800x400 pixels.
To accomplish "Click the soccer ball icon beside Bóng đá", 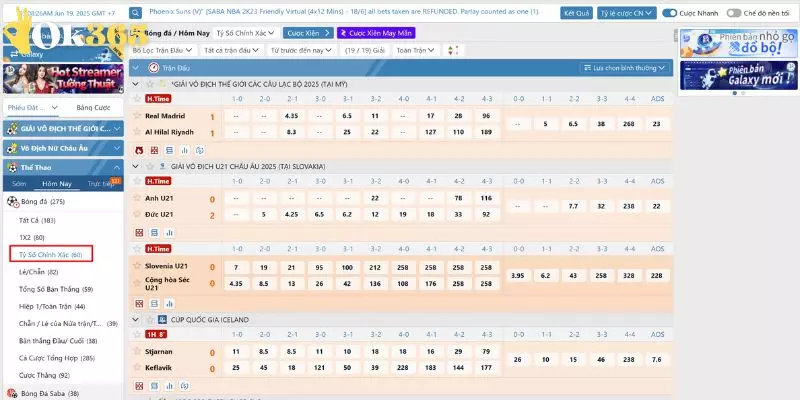I will pyautogui.click(x=13, y=202).
